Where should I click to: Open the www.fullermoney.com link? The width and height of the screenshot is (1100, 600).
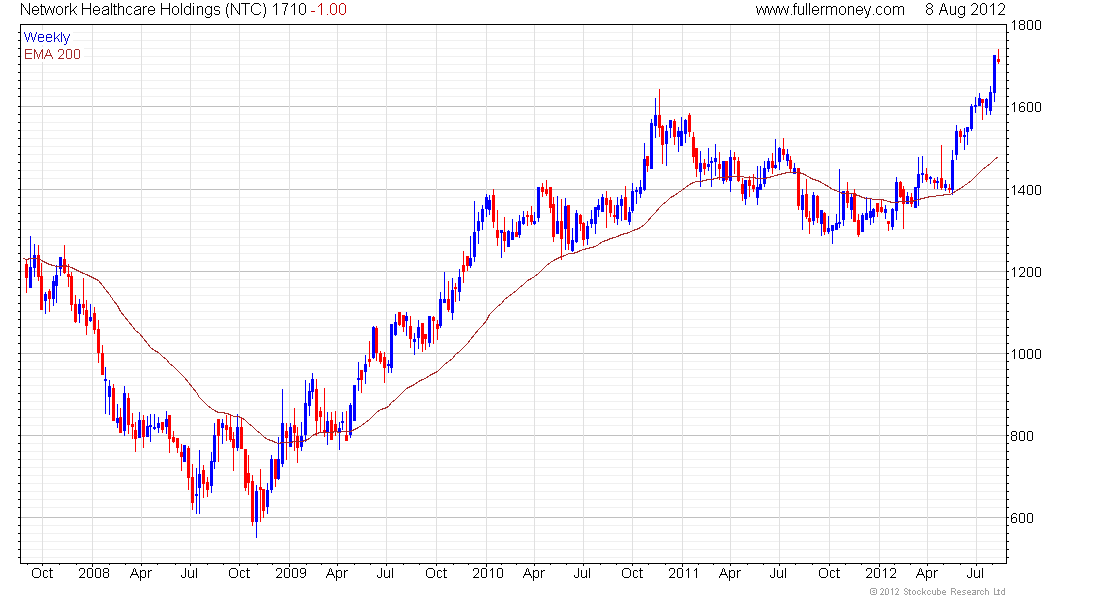click(829, 9)
